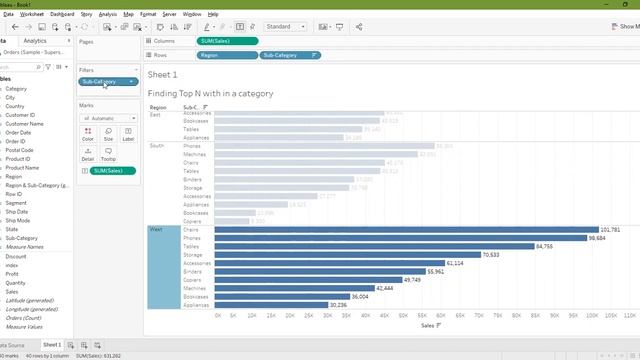Click the Show Me button

click(x=626, y=27)
